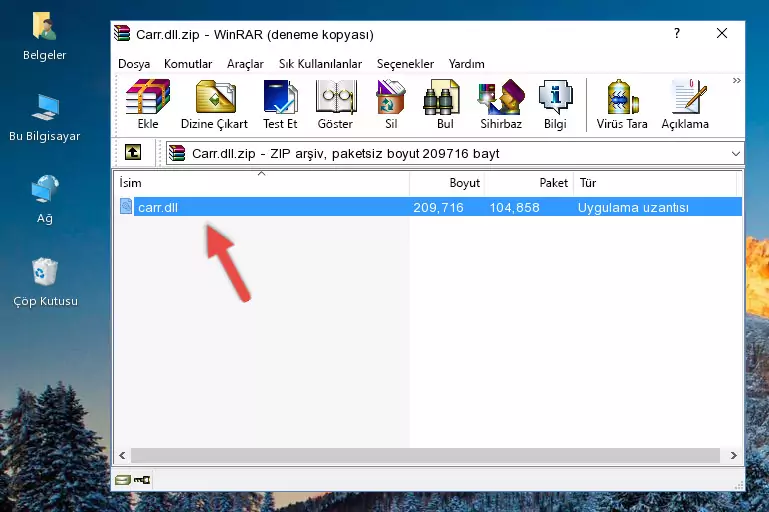This screenshot has height=512, width=769.
Task: Open the archive path dropdown
Action: click(736, 154)
